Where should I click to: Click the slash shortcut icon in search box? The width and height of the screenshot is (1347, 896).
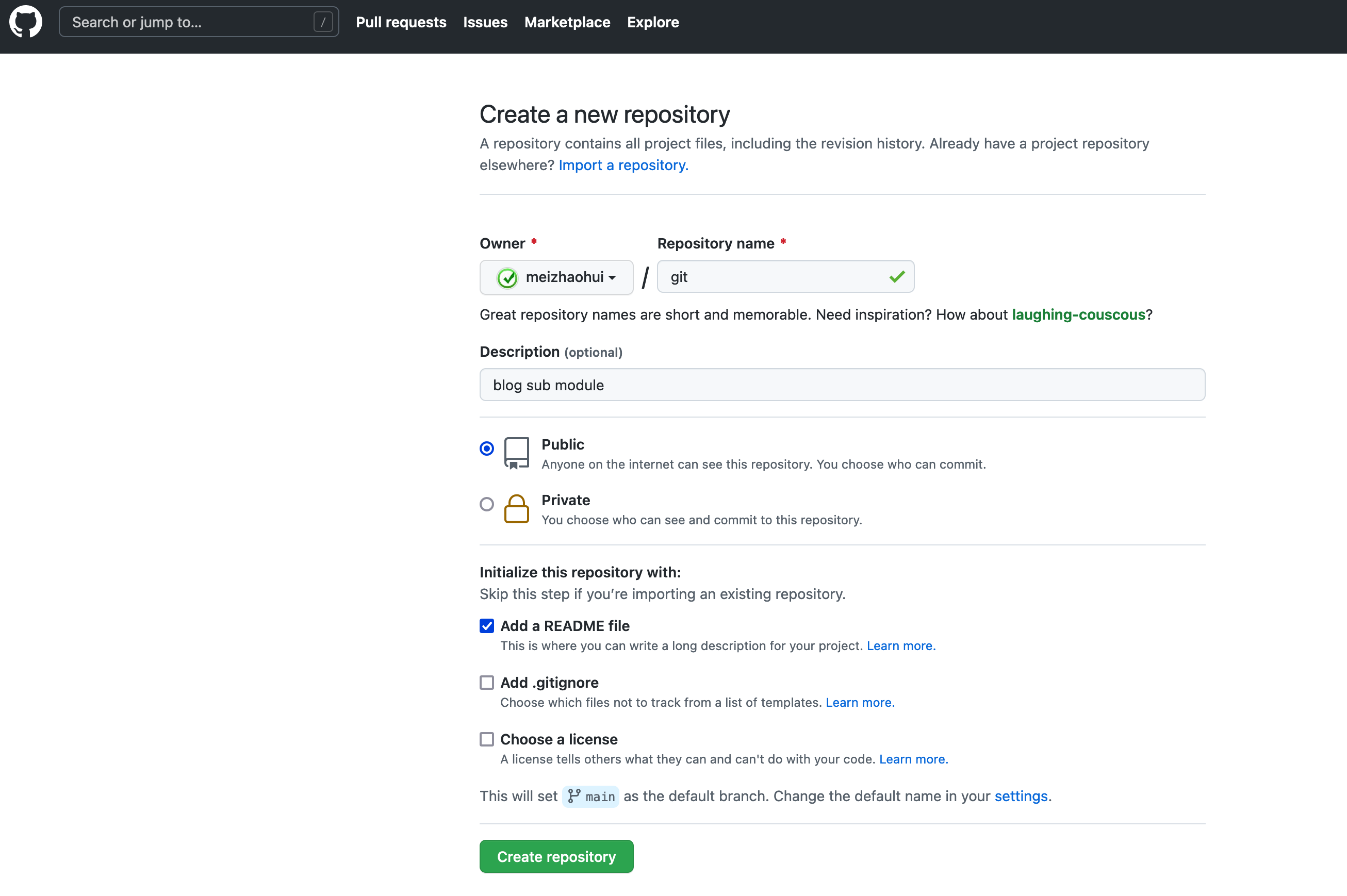[323, 22]
